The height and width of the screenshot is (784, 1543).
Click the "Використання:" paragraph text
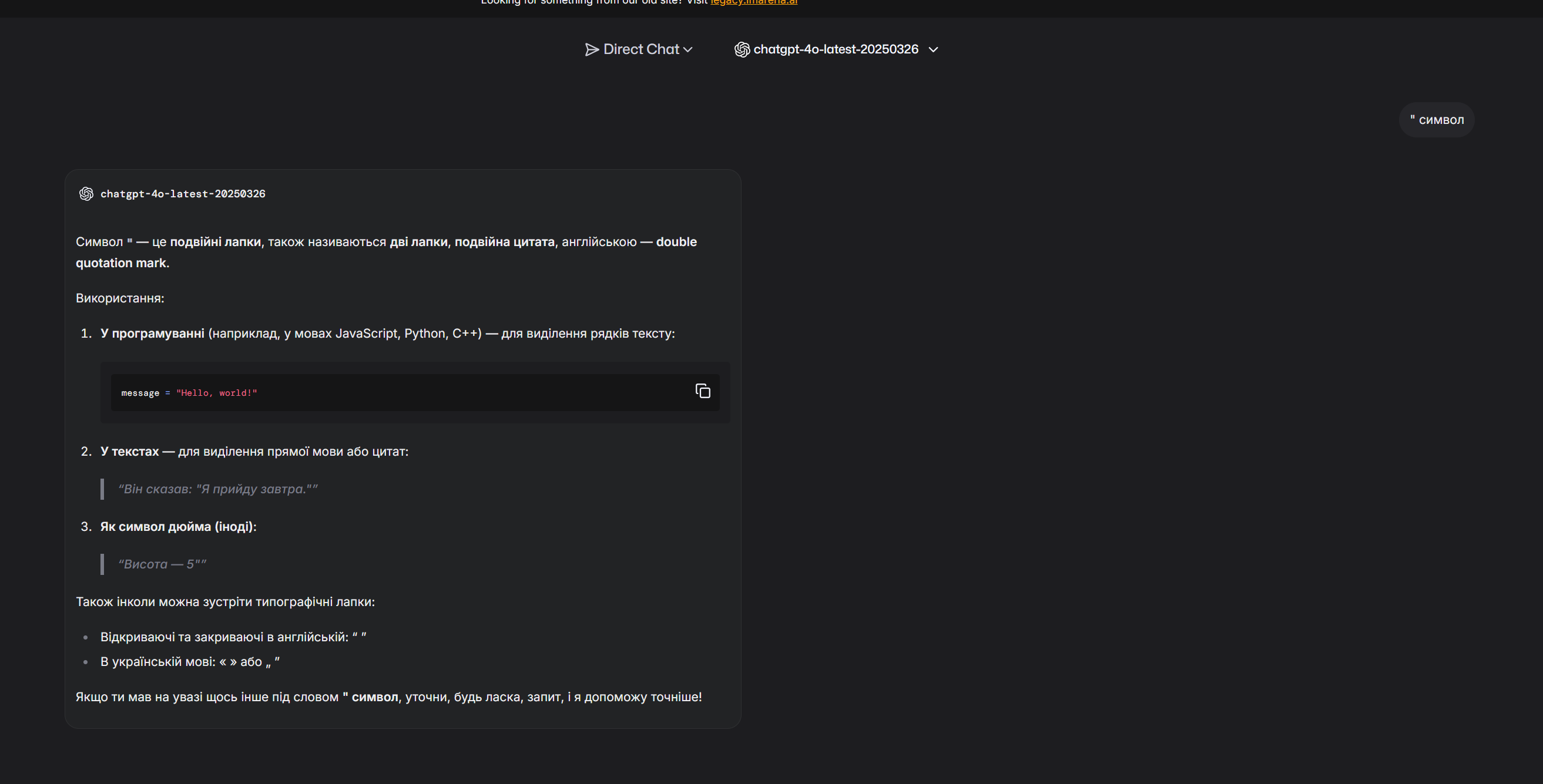pos(120,298)
